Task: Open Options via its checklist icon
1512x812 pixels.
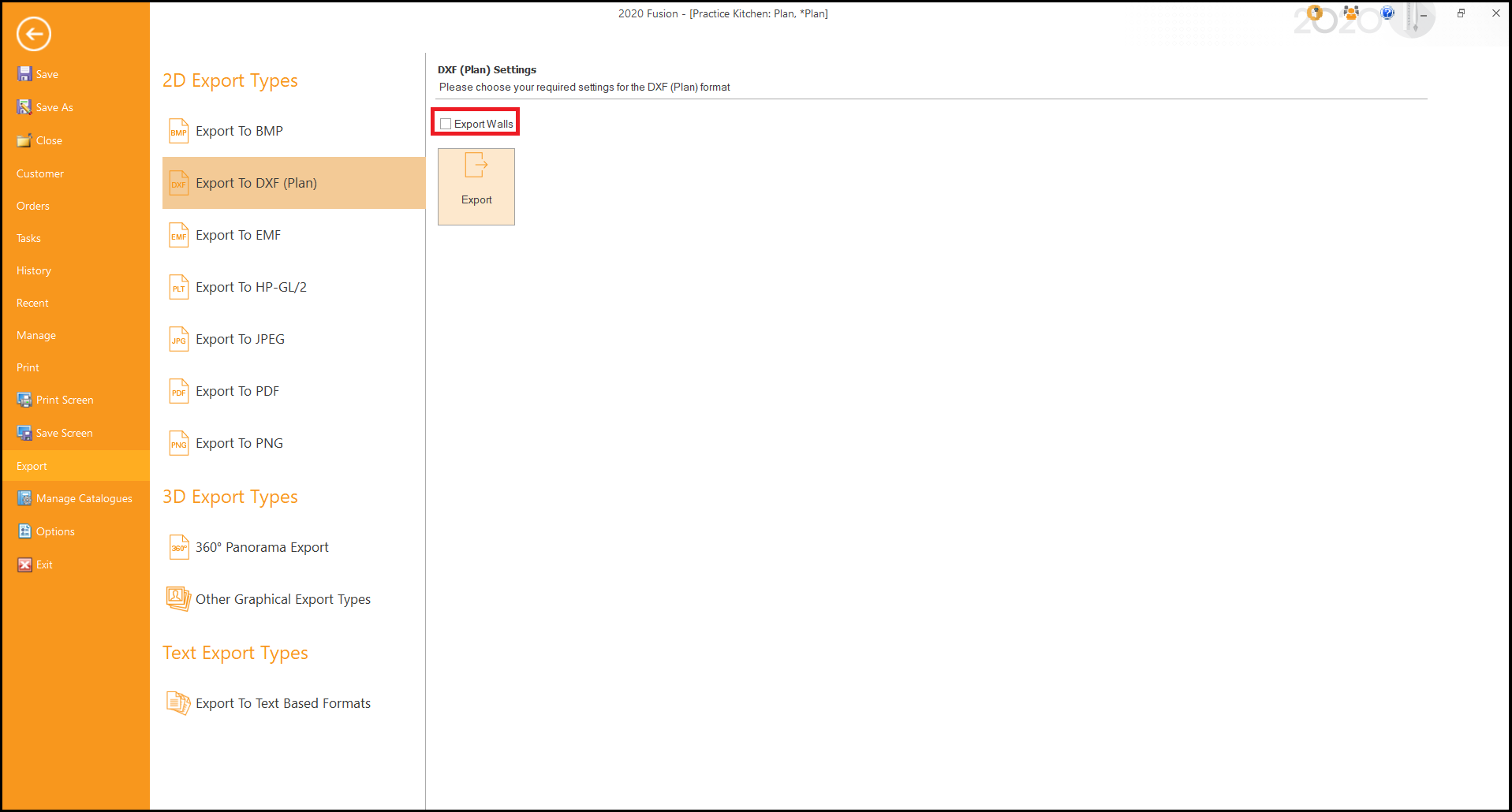Action: point(24,531)
